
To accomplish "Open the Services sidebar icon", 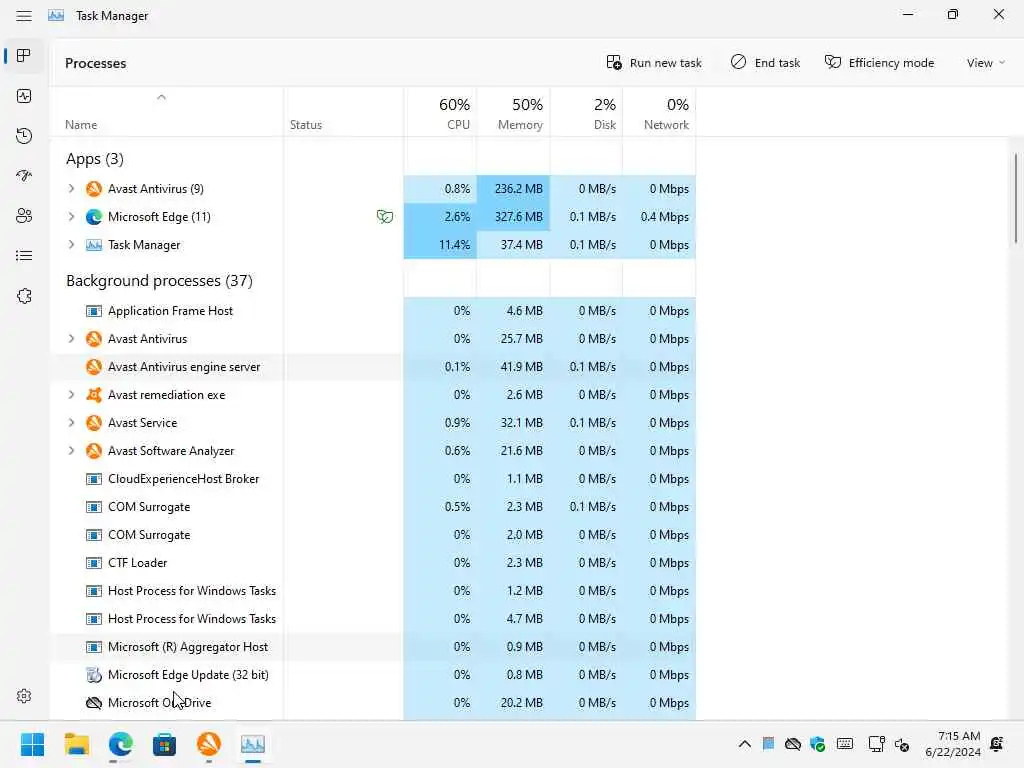I will [x=24, y=296].
